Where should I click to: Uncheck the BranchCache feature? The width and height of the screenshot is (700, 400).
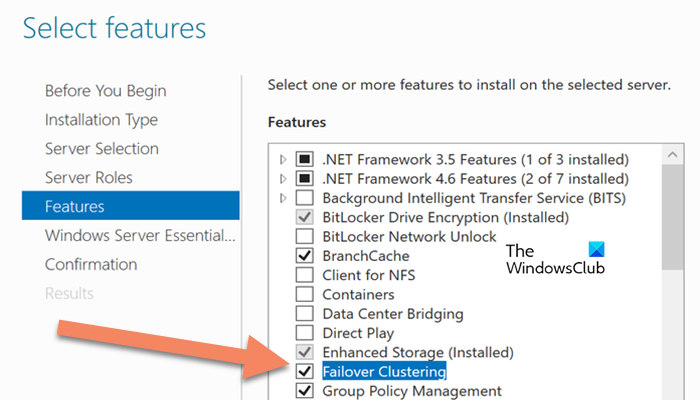point(306,256)
